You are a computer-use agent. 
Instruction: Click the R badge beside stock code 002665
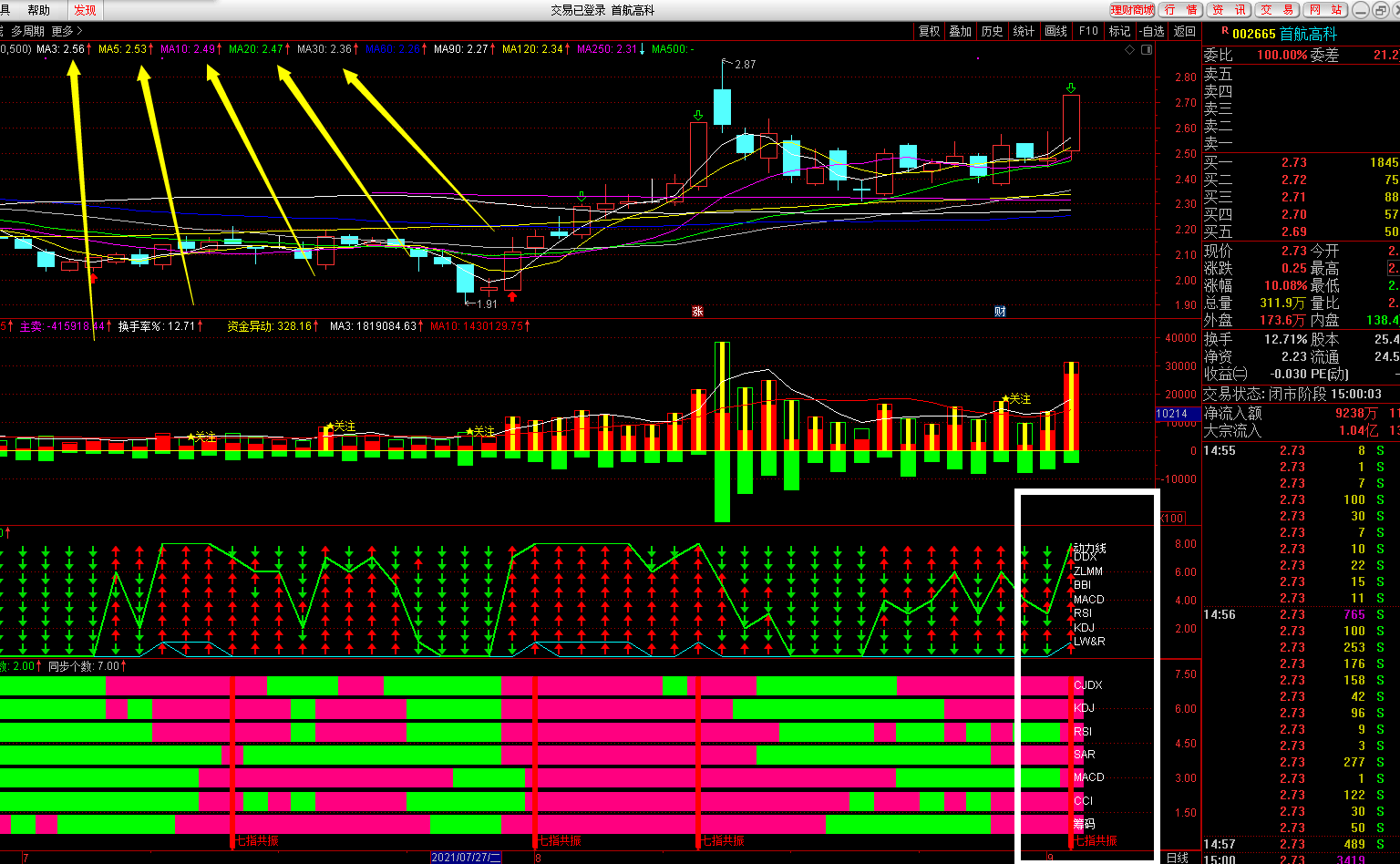(1224, 33)
